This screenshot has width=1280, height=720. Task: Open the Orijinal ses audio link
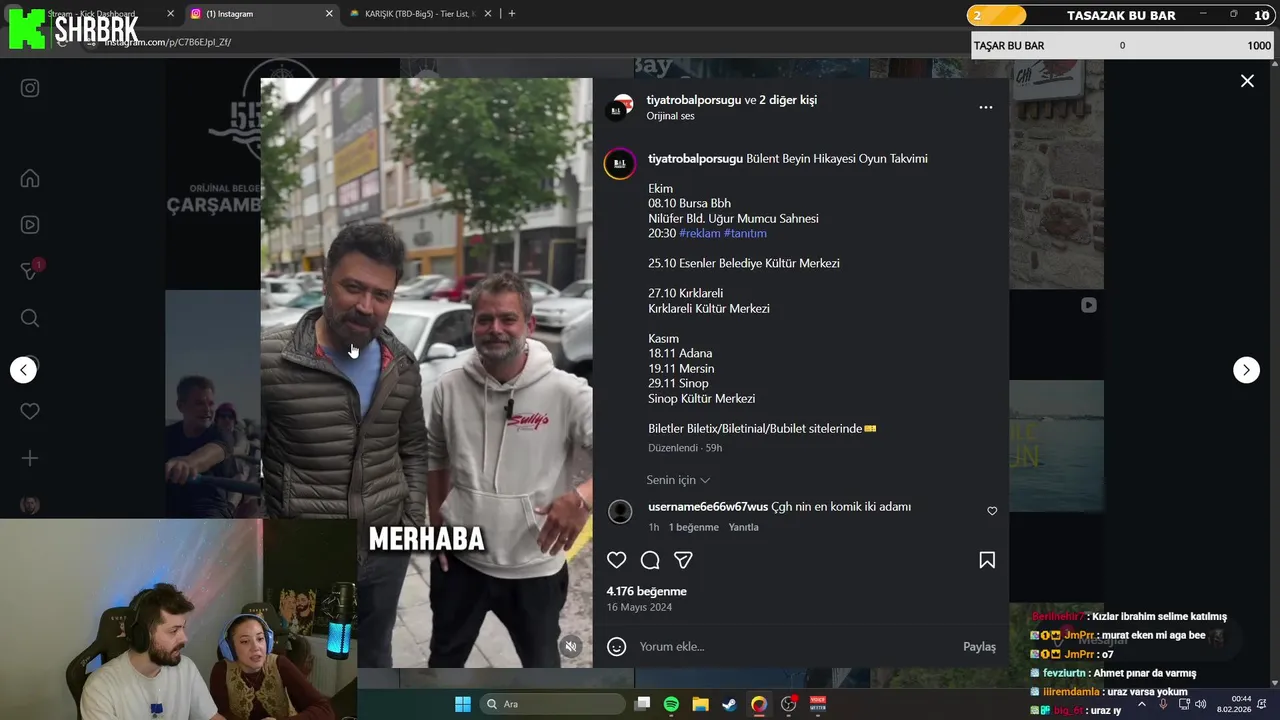670,116
